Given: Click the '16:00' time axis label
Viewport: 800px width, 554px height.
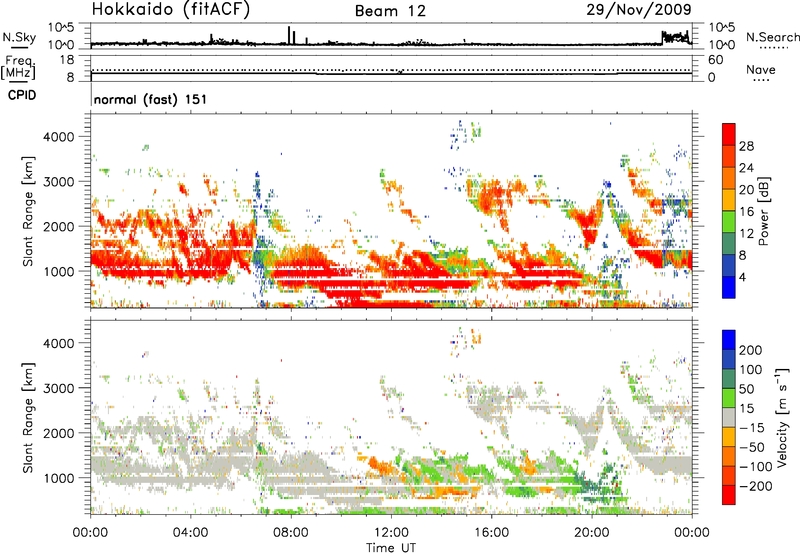Looking at the screenshot, I should click(491, 533).
